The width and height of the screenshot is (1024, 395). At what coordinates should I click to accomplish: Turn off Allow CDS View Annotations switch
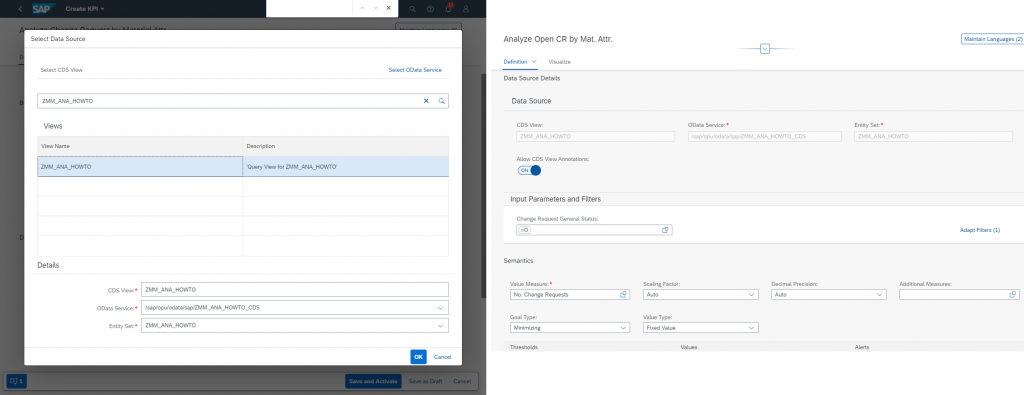530,170
